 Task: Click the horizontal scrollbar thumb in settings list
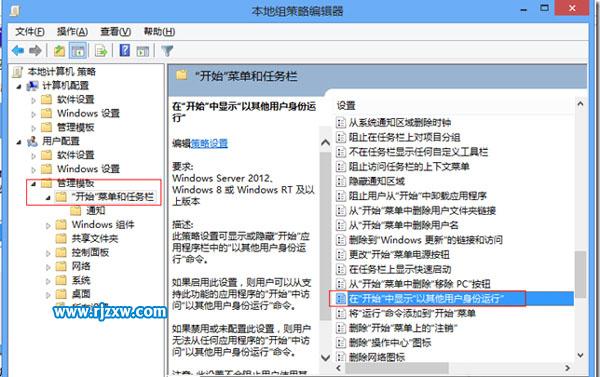(396, 368)
